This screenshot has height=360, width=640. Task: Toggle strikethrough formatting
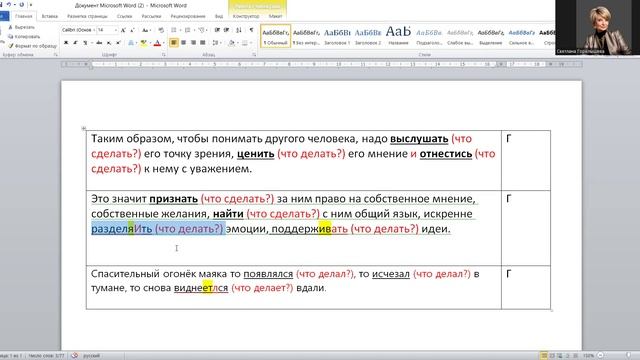coord(100,42)
